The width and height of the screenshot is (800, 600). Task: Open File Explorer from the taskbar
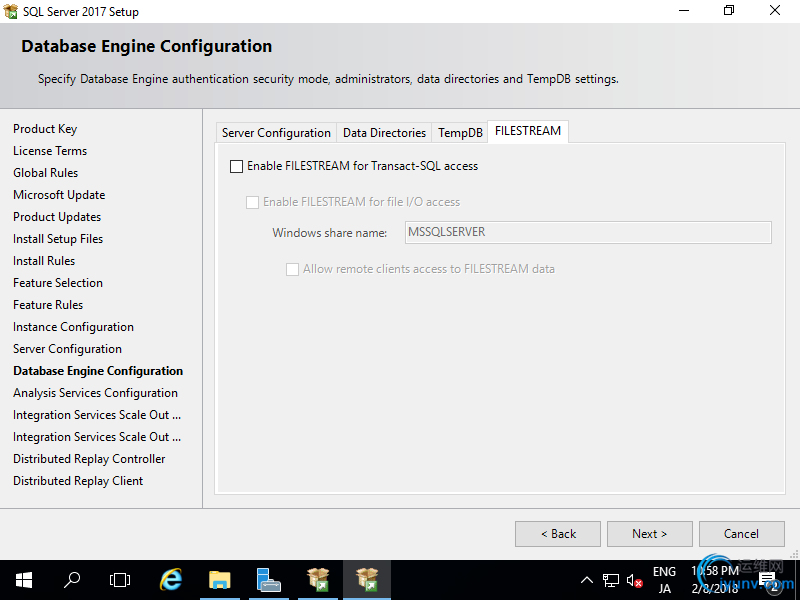coord(220,580)
